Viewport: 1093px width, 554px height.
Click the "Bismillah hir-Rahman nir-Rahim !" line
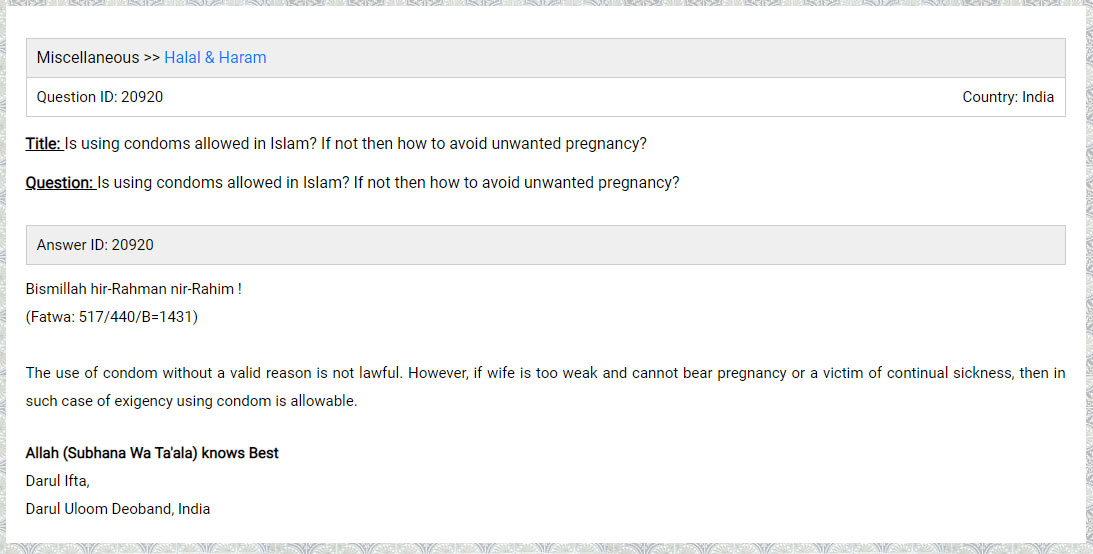134,289
